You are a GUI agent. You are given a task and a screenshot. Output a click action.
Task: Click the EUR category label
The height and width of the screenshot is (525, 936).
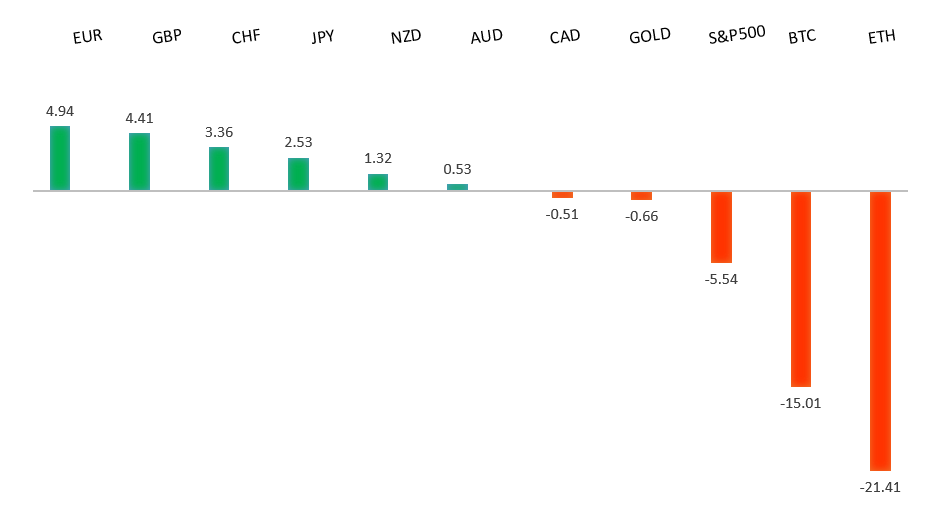[87, 38]
